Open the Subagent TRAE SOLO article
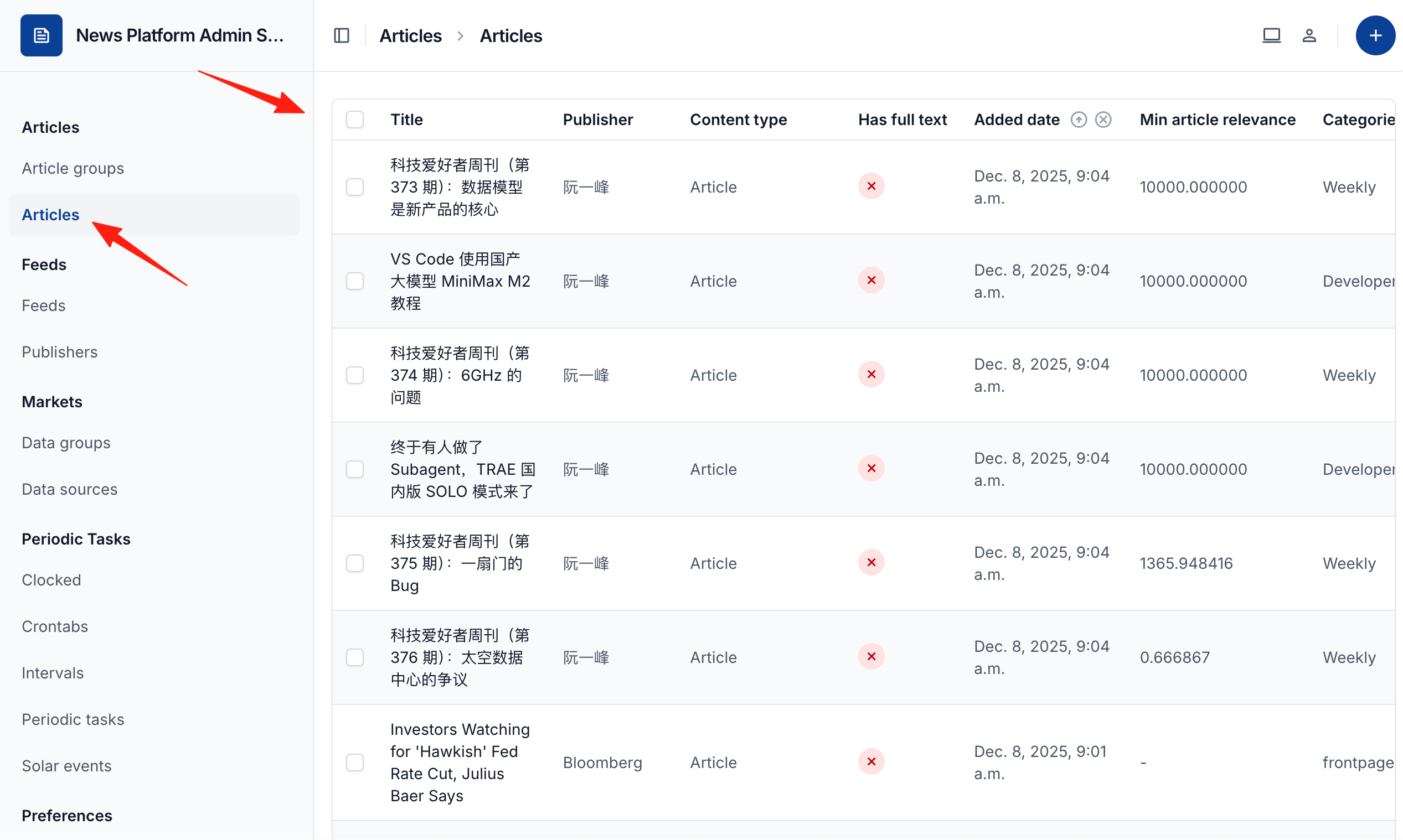This screenshot has height=840, width=1403. [x=462, y=469]
